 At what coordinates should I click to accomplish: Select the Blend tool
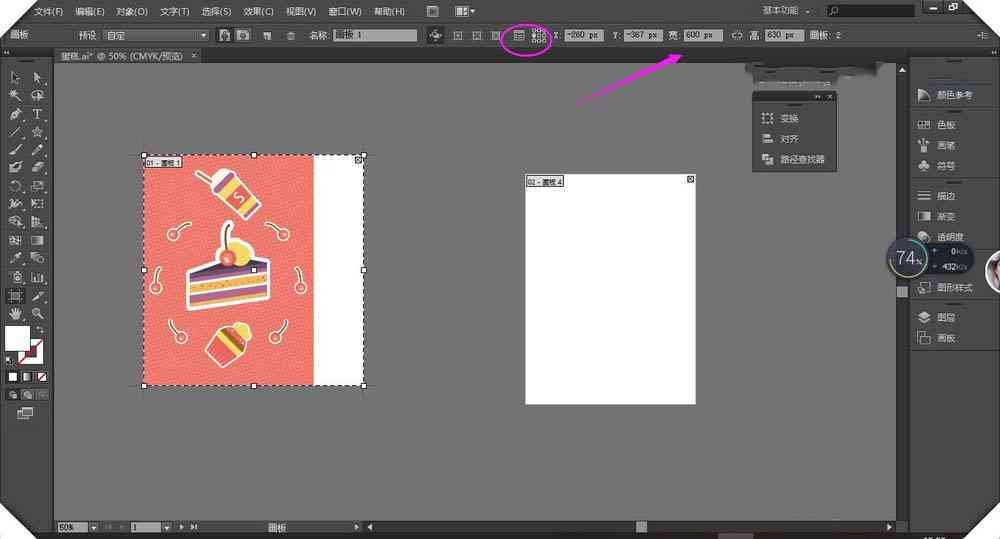(38, 258)
